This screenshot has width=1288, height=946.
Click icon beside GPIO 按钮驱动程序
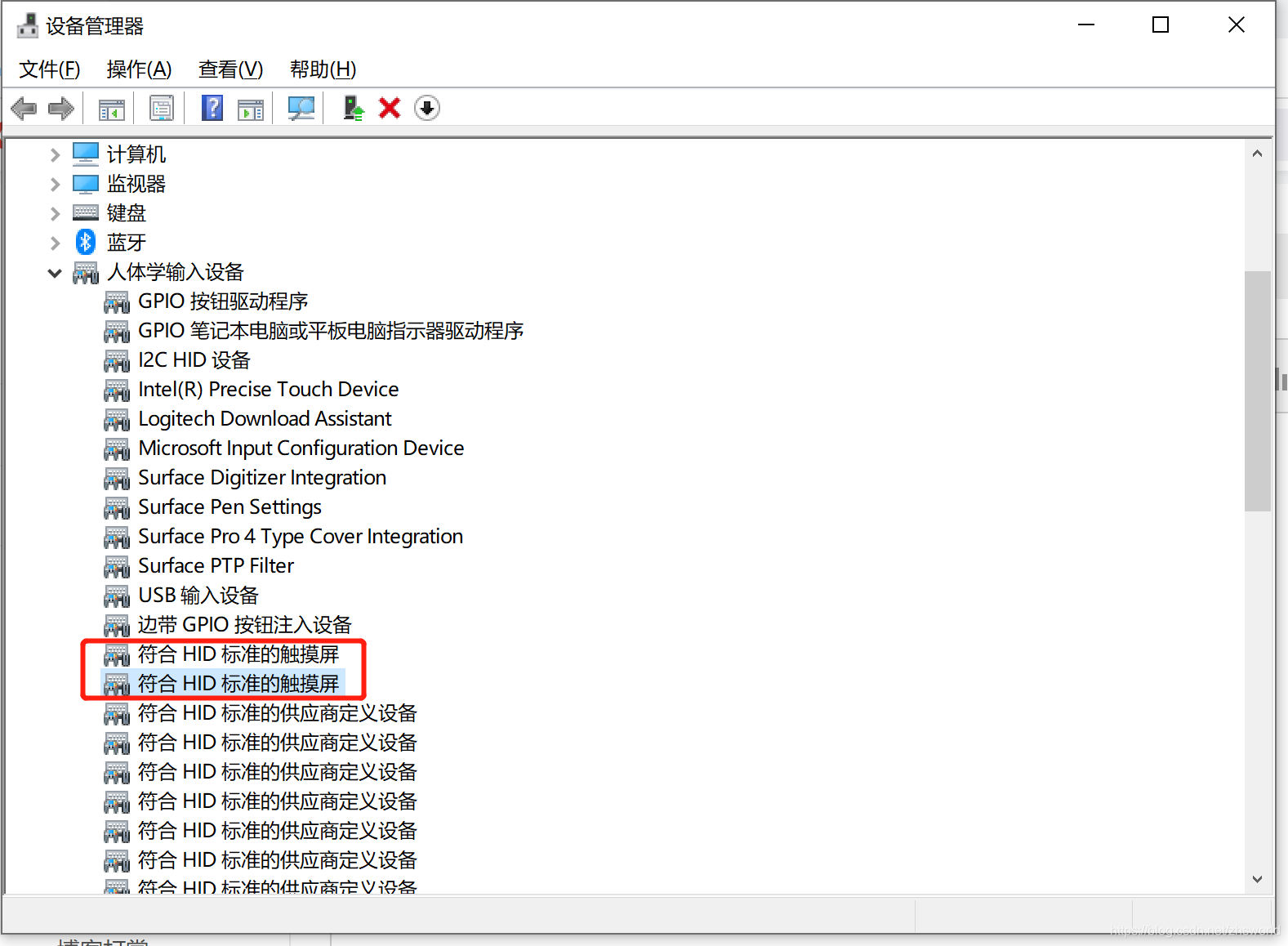point(117,302)
